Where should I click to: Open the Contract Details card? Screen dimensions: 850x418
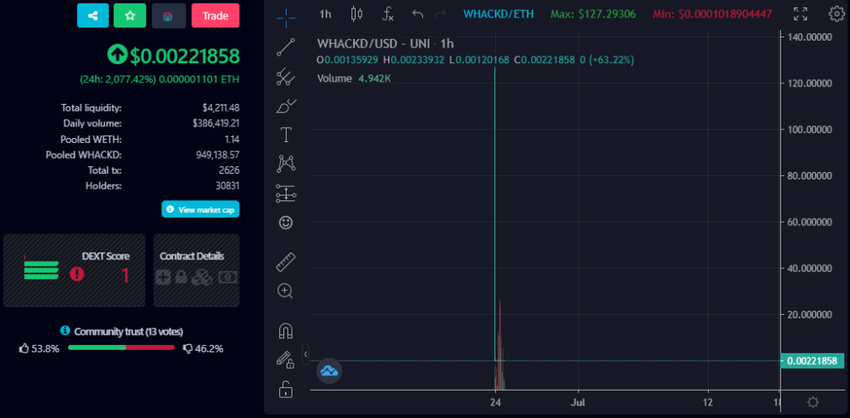coord(196,270)
